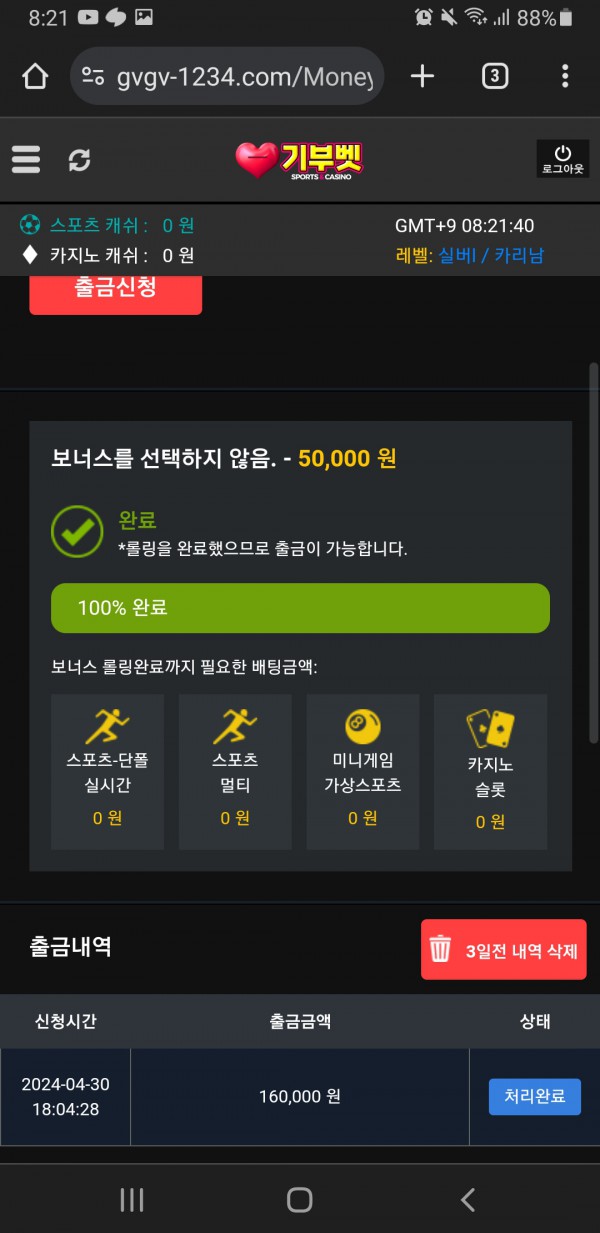This screenshot has height=1233, width=600.
Task: Tap the refresh arrows icon
Action: (x=79, y=159)
